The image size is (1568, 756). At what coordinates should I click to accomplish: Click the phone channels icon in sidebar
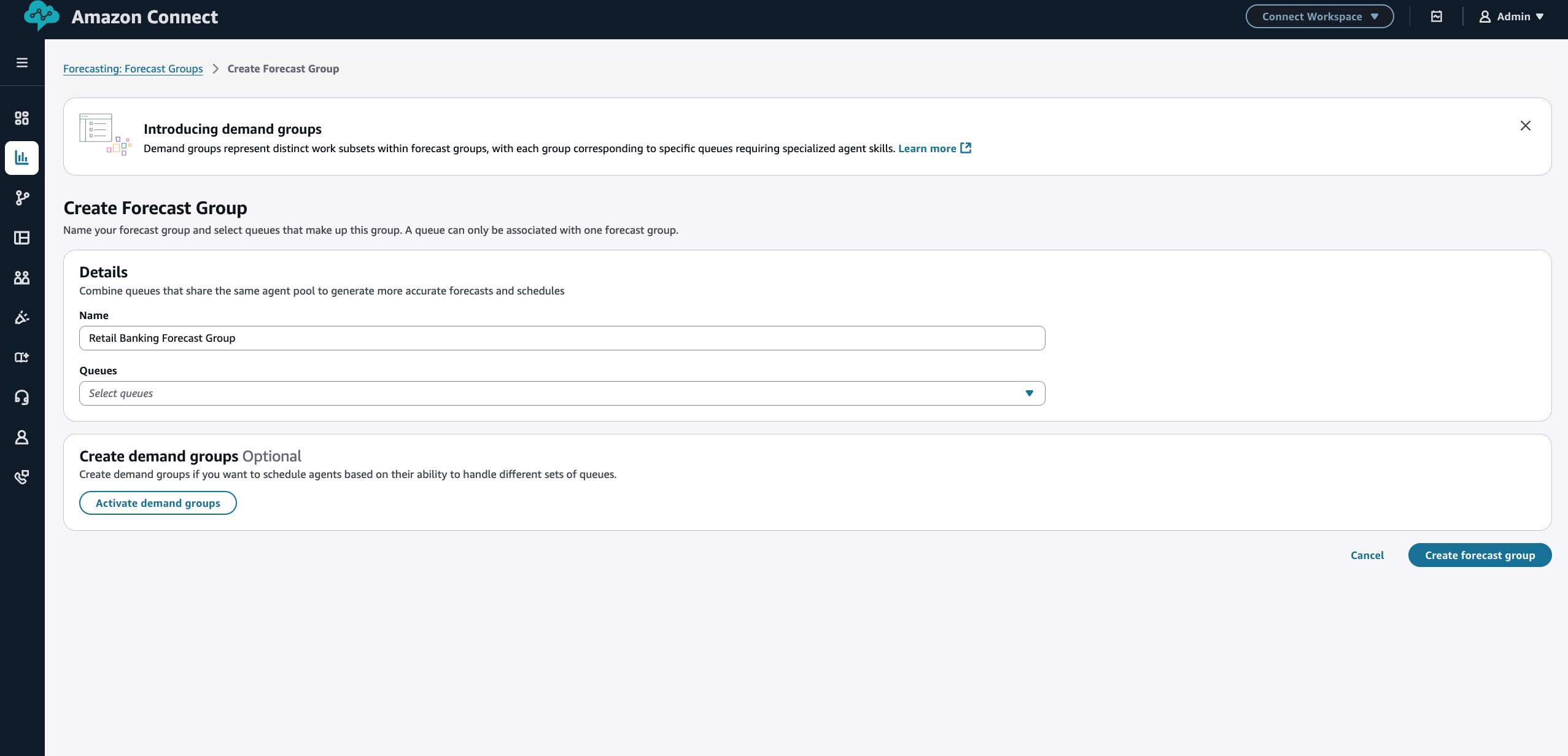coord(22,477)
